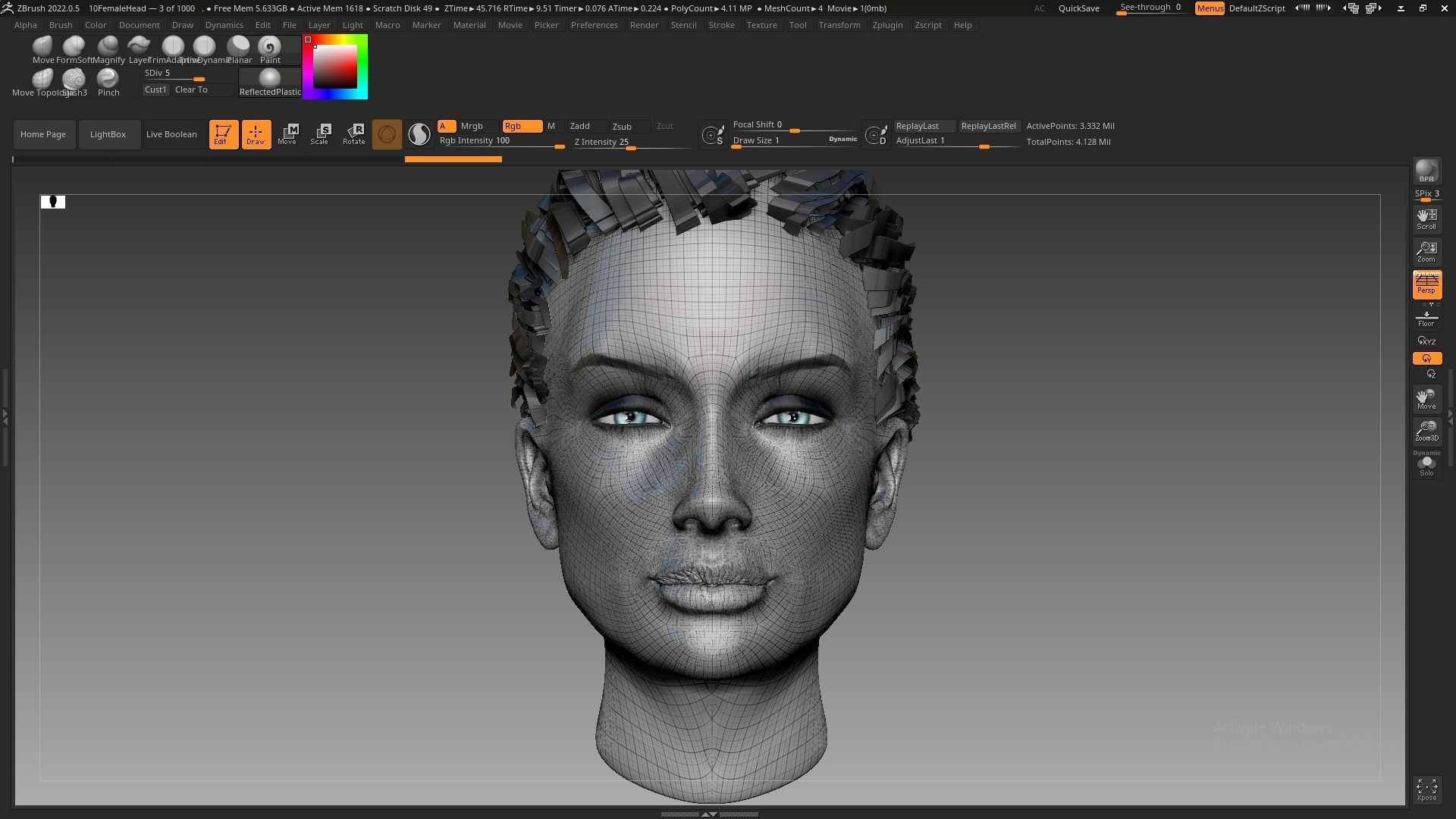This screenshot has height=819, width=1456.
Task: Enable Zsub sculpt mode
Action: (x=629, y=127)
